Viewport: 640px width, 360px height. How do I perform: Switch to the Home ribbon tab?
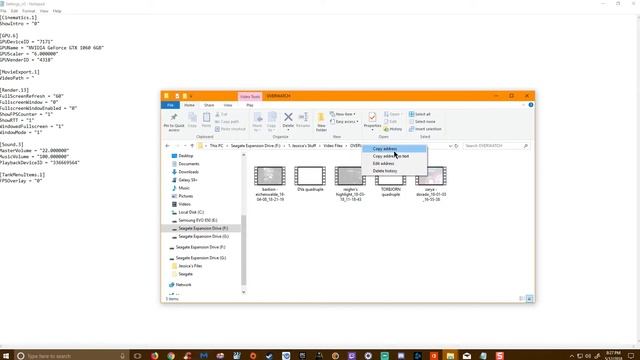tap(189, 105)
